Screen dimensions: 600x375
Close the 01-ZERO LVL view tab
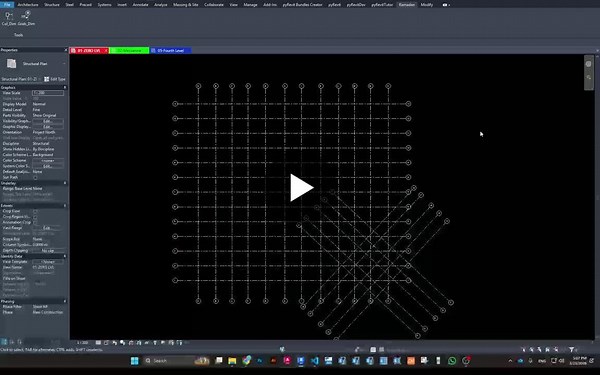[x=106, y=51]
